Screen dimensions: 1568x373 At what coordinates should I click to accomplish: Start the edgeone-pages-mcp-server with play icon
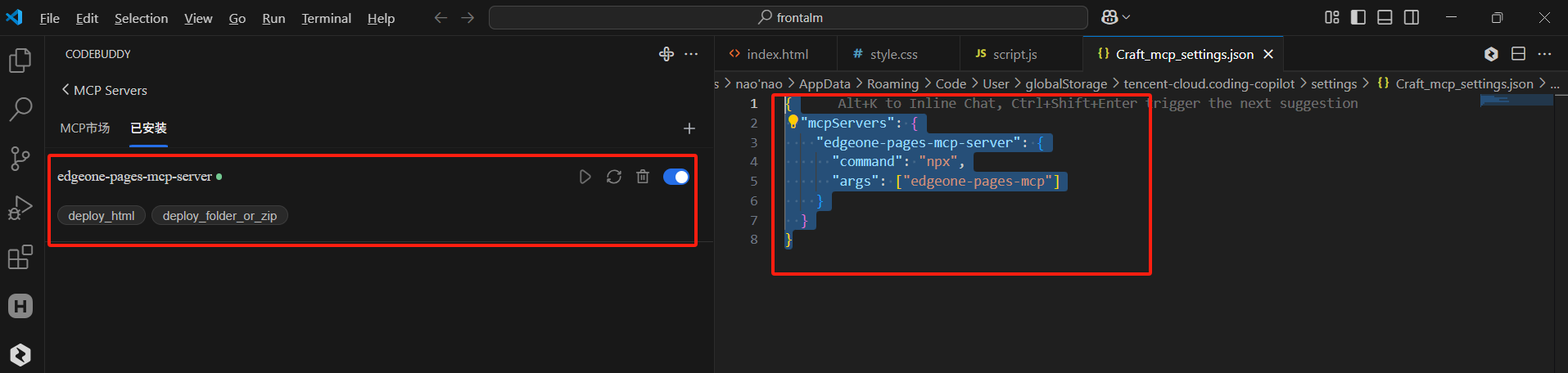pyautogui.click(x=585, y=177)
